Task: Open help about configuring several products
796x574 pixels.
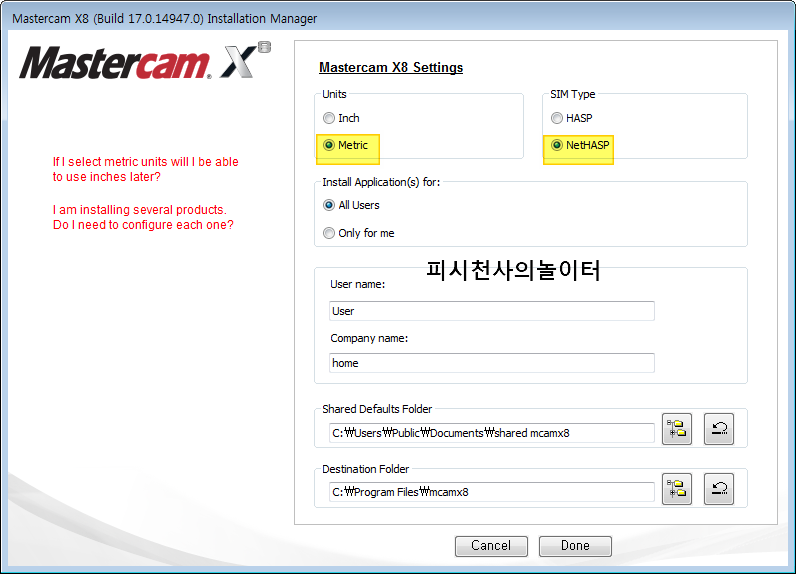Action: [x=143, y=217]
